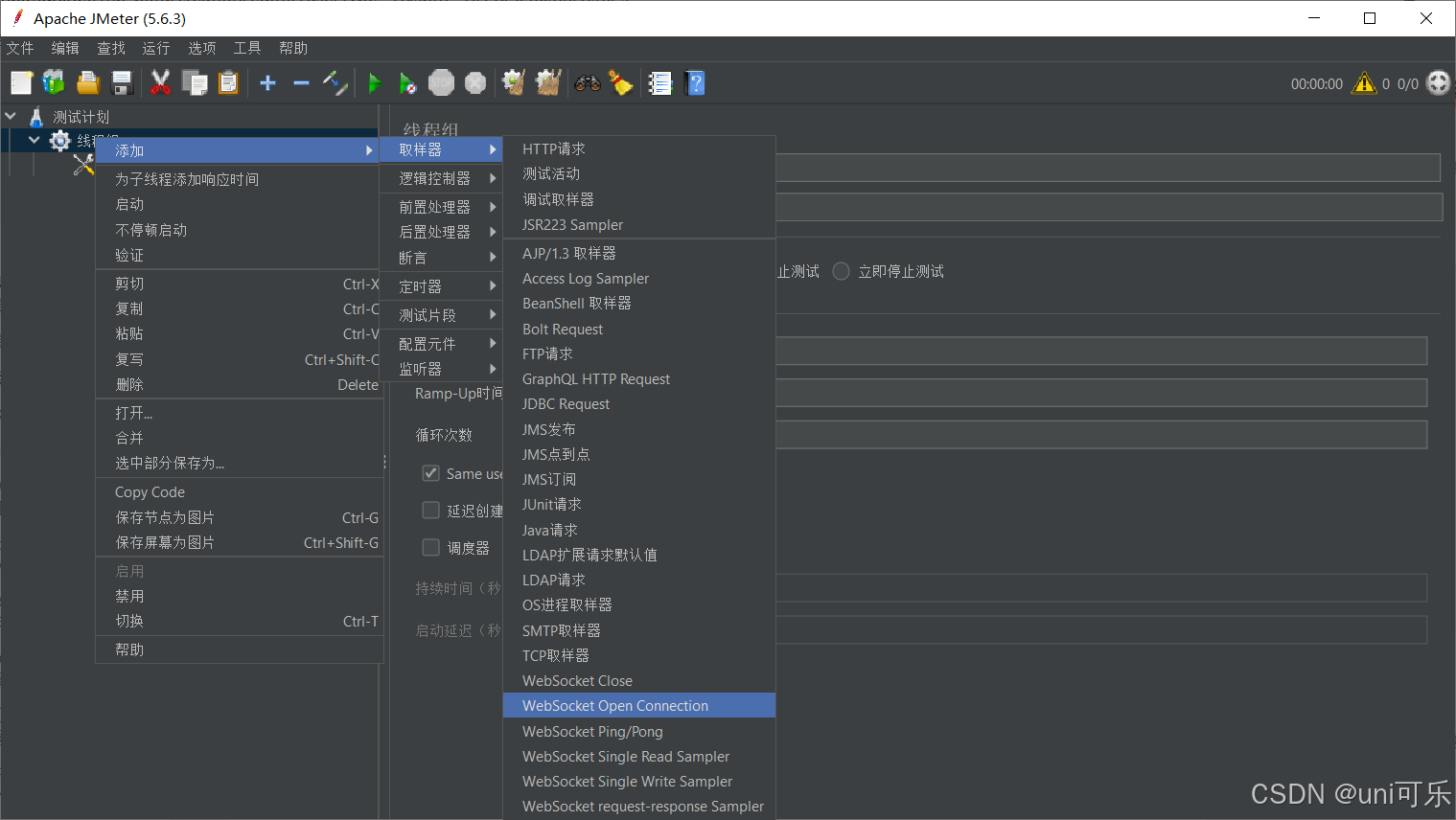Start the test with the green play icon
Image resolution: width=1456 pixels, height=820 pixels.
[375, 83]
